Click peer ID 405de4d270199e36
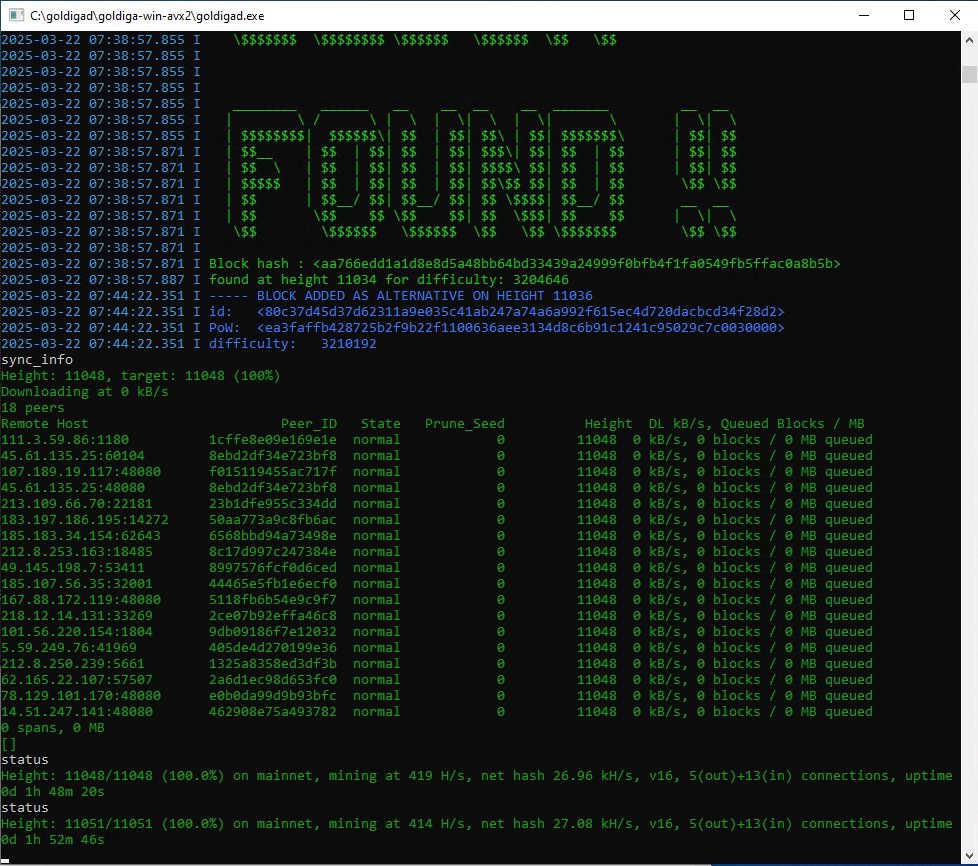 point(273,648)
